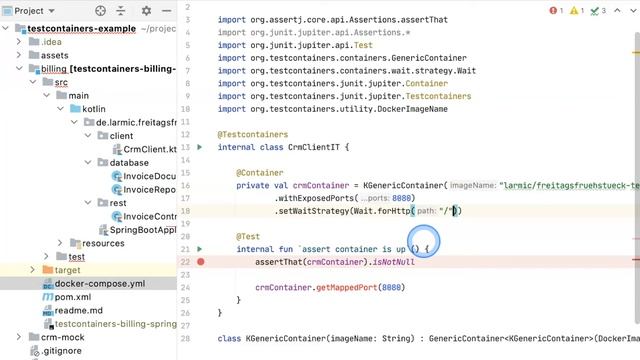Collapse the billing module node
640x360 pixels.
coord(19,69)
